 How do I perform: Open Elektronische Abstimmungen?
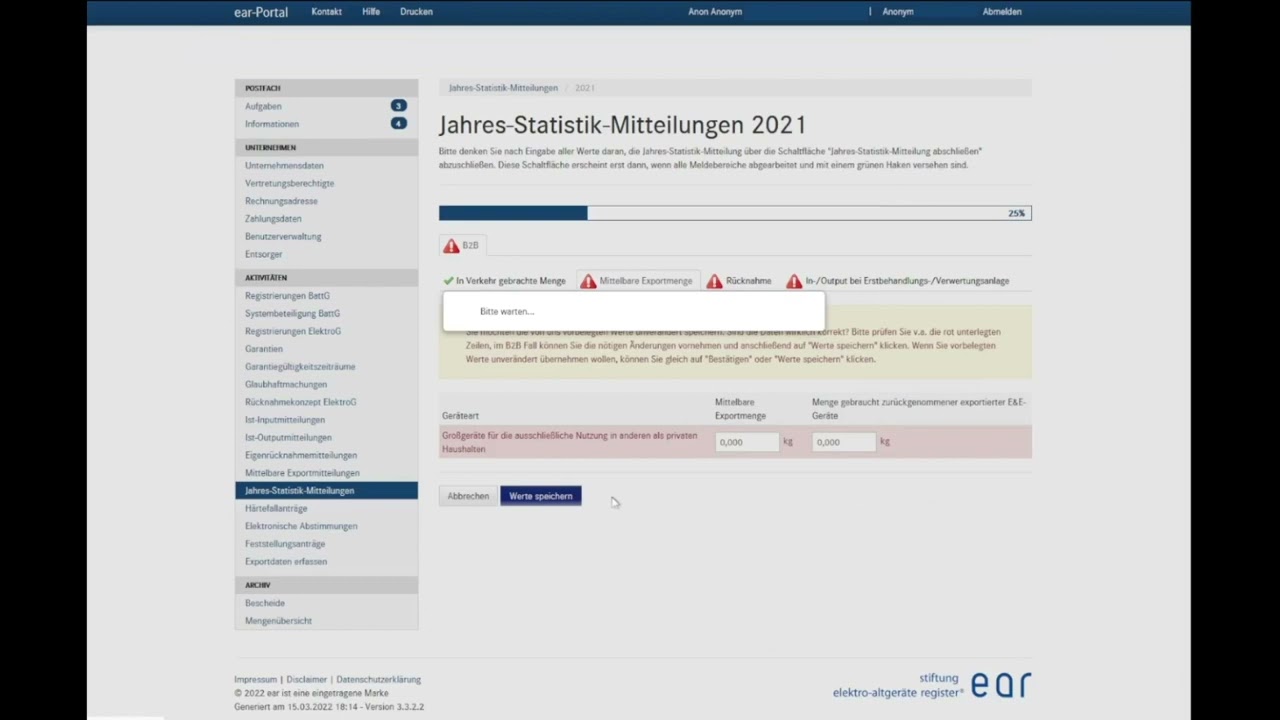coord(301,526)
